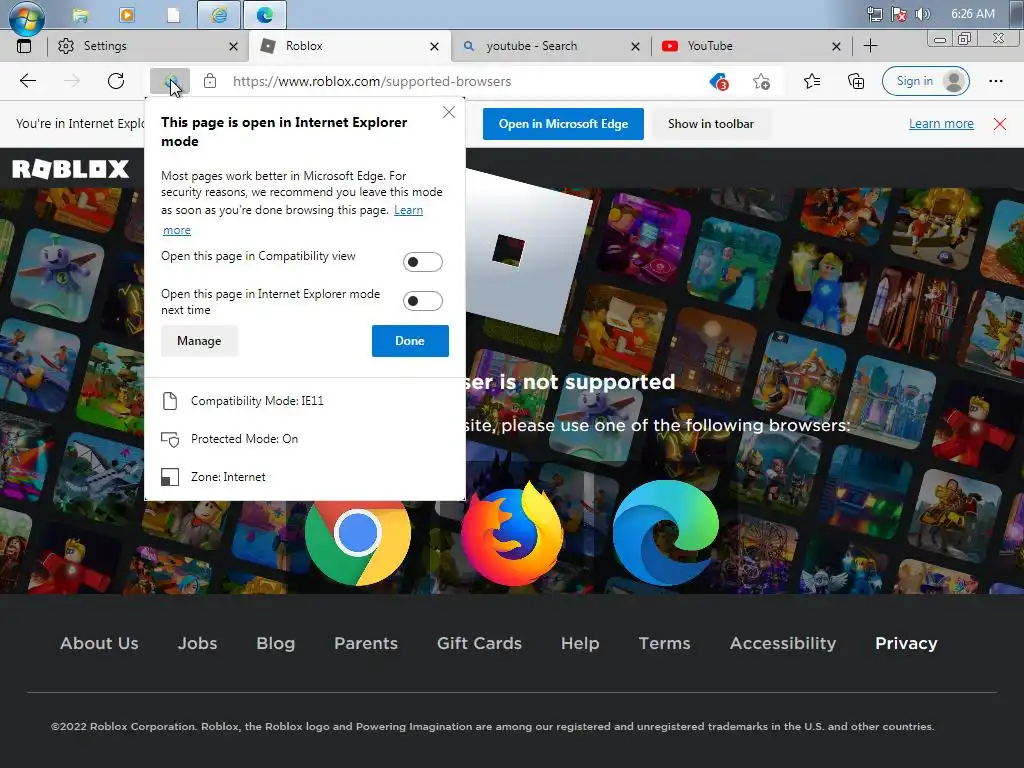Open the Favorites list icon

812,81
